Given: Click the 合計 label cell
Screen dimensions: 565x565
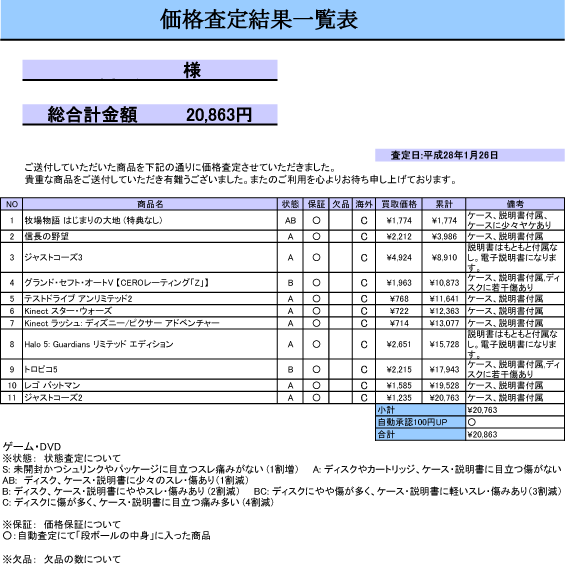Looking at the screenshot, I should tap(421, 434).
